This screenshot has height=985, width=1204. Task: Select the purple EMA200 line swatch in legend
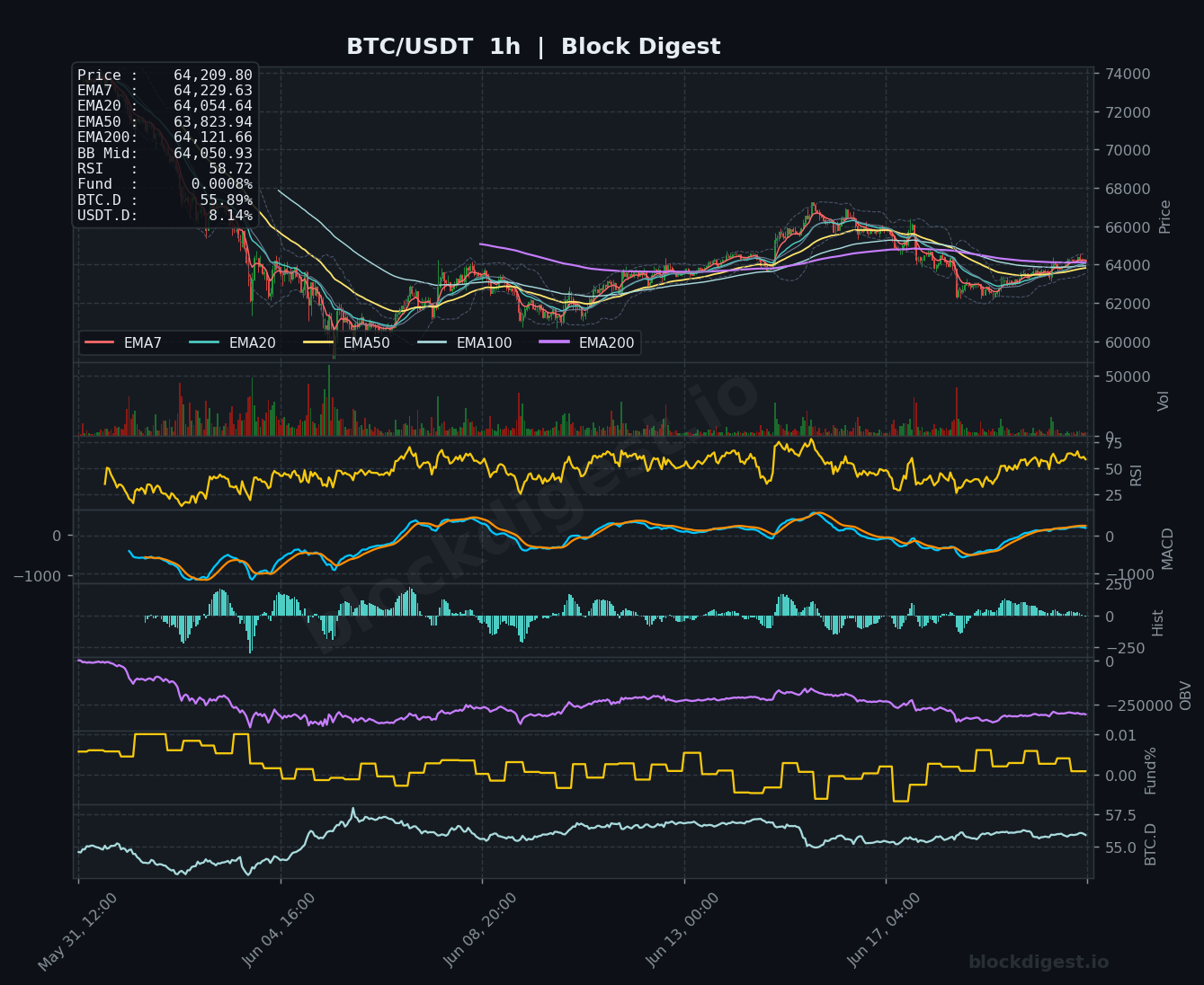(x=555, y=342)
